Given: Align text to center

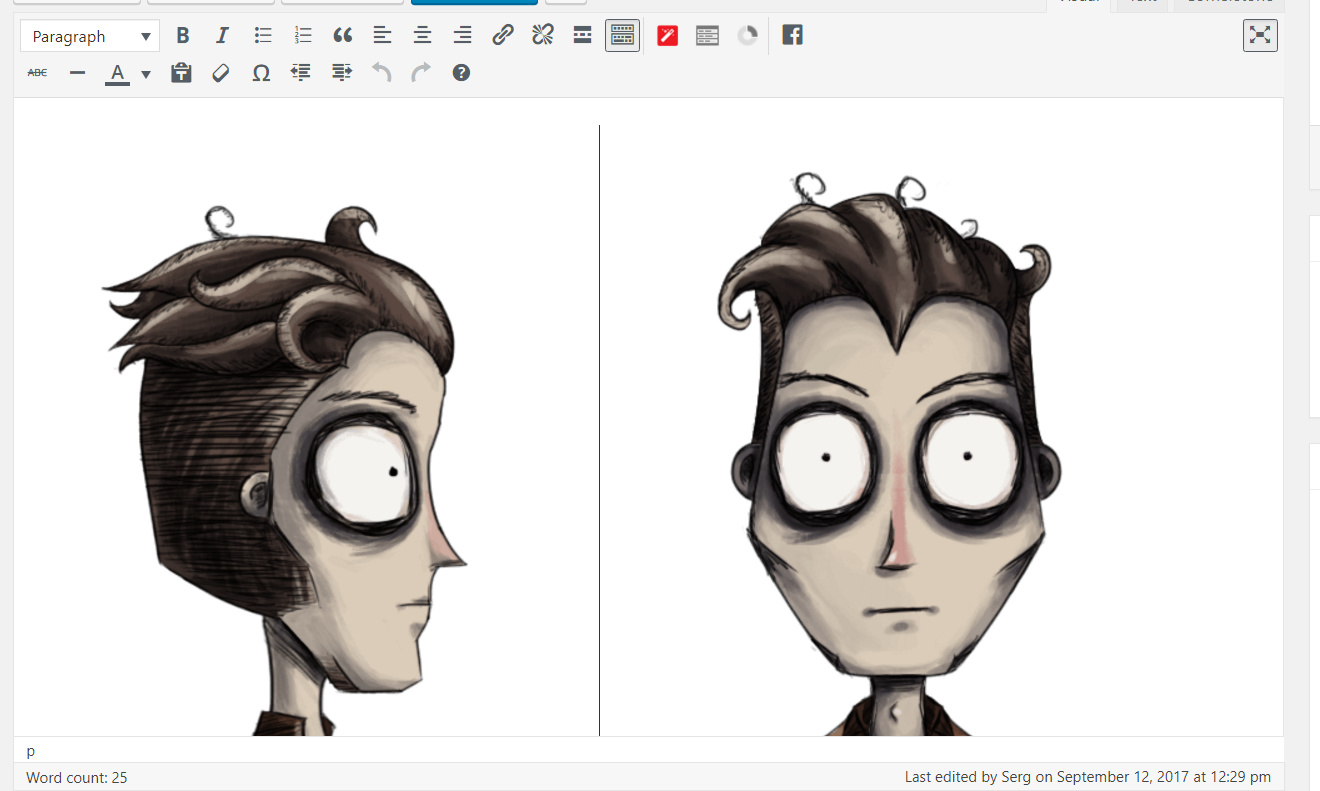Looking at the screenshot, I should click(x=423, y=36).
